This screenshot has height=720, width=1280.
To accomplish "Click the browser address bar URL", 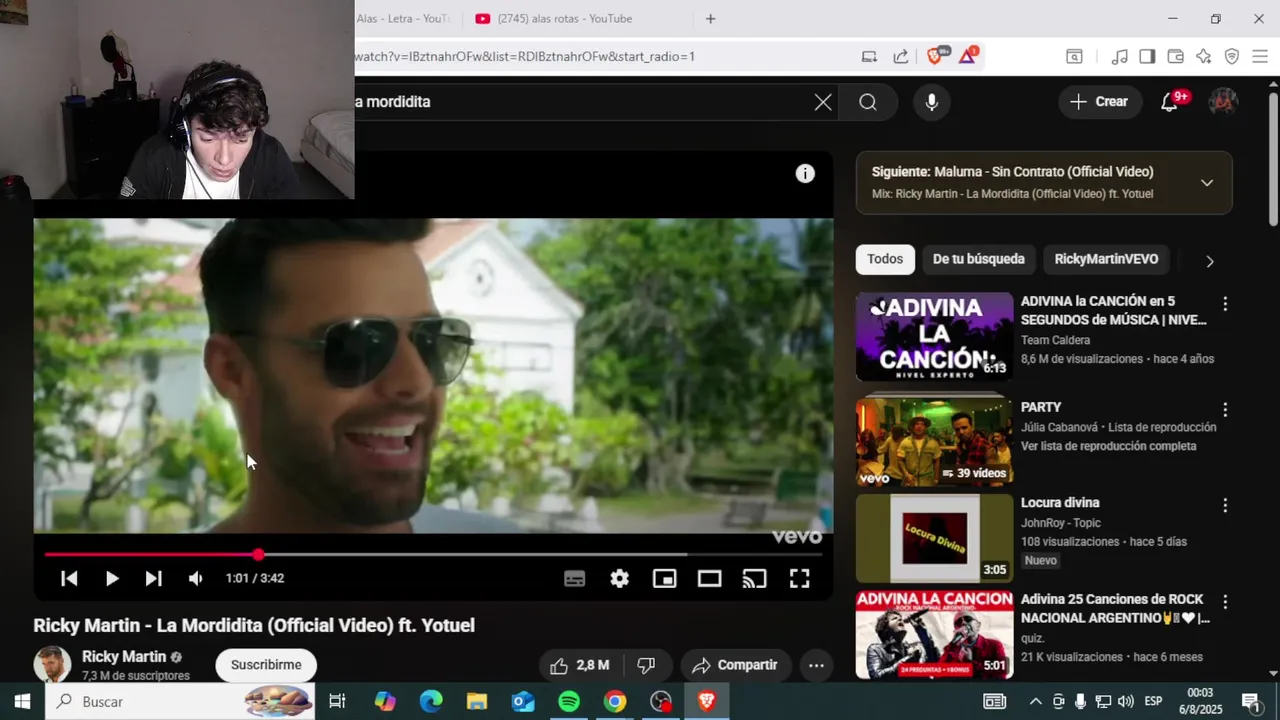I will coord(525,57).
